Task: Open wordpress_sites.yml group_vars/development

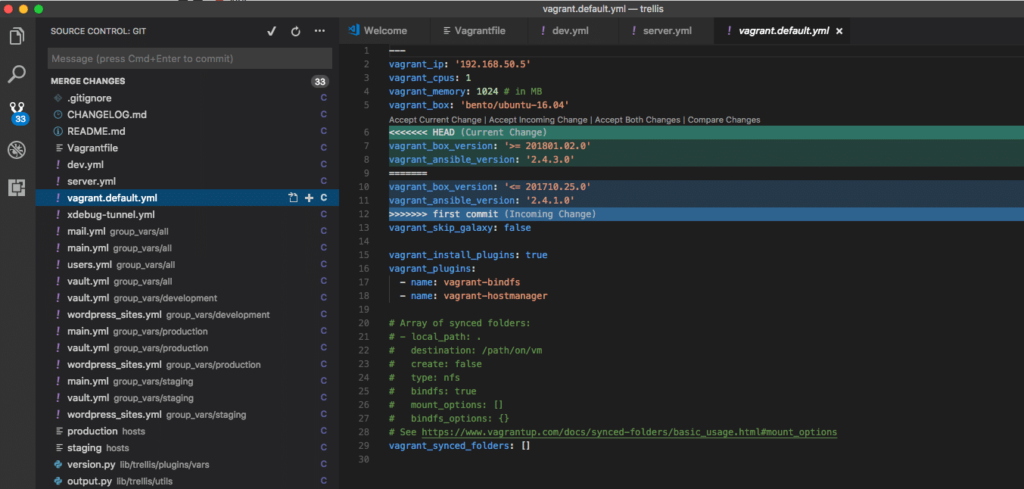Action: coord(187,315)
